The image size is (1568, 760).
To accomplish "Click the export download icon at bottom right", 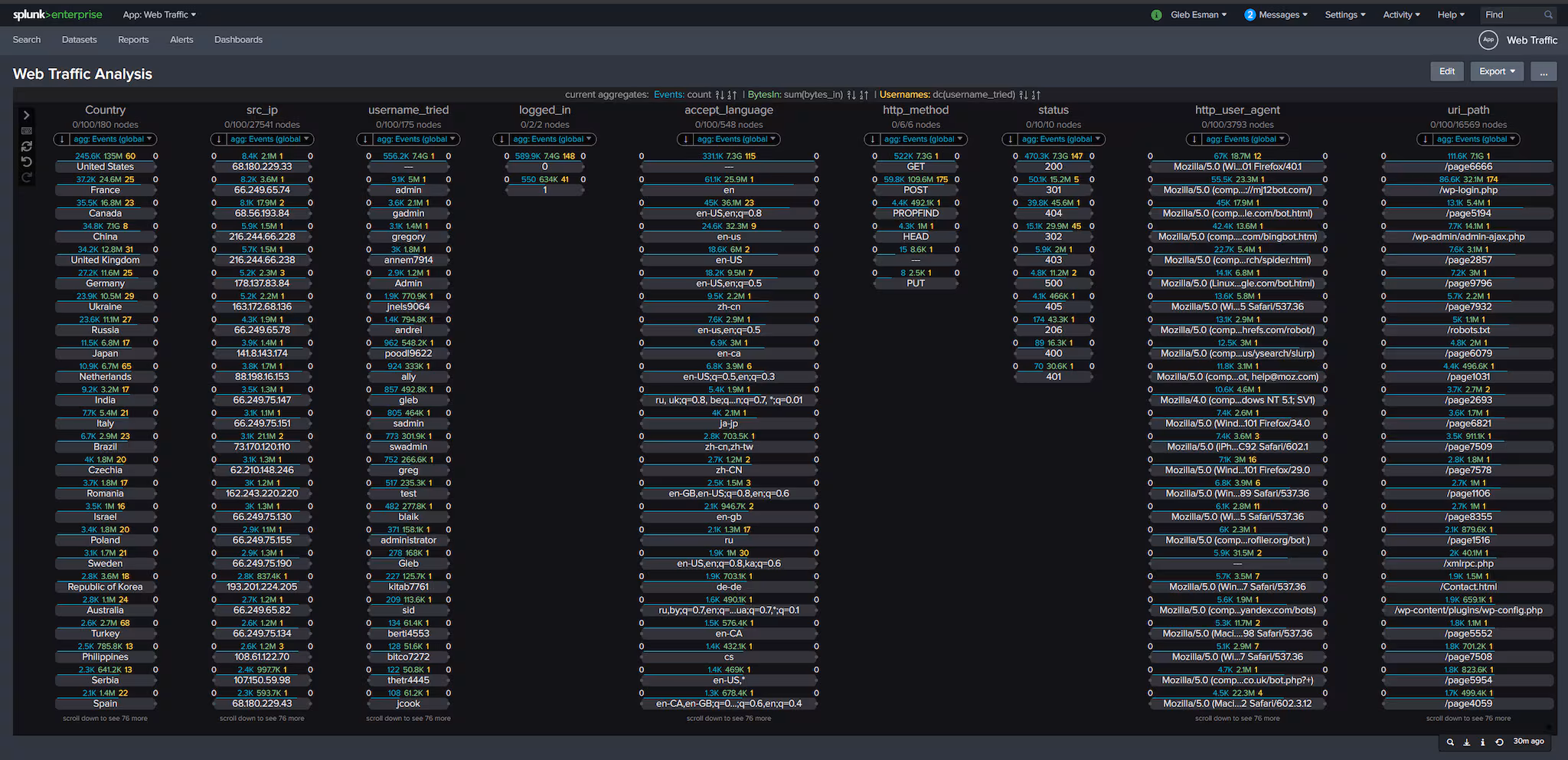I will pos(1467,742).
